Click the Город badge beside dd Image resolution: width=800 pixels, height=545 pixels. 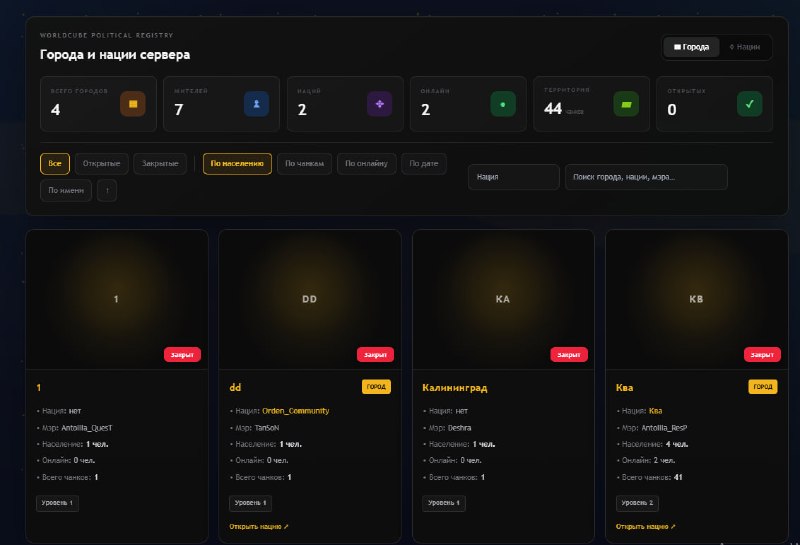(x=377, y=387)
